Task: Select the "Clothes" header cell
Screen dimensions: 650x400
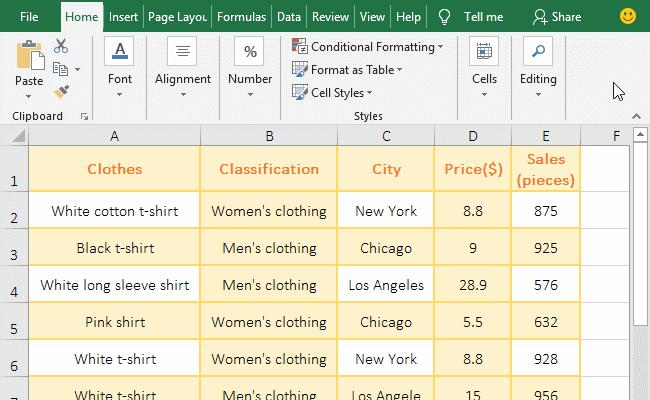Action: 114,169
